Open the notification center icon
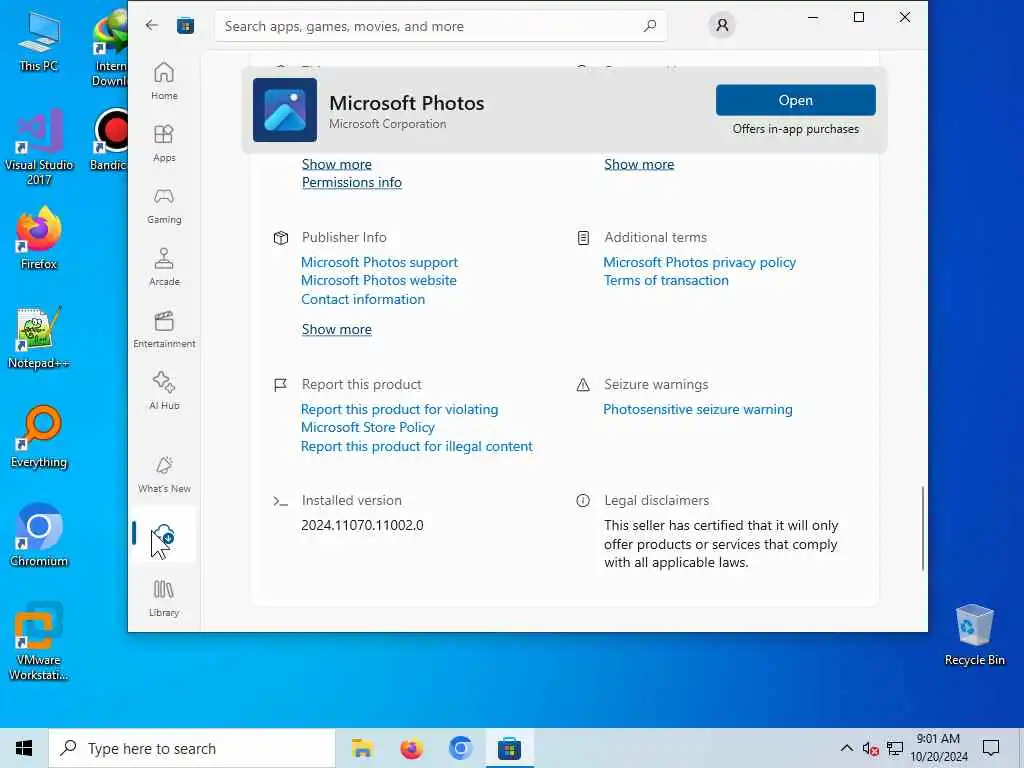Image resolution: width=1024 pixels, height=768 pixels. click(x=991, y=748)
